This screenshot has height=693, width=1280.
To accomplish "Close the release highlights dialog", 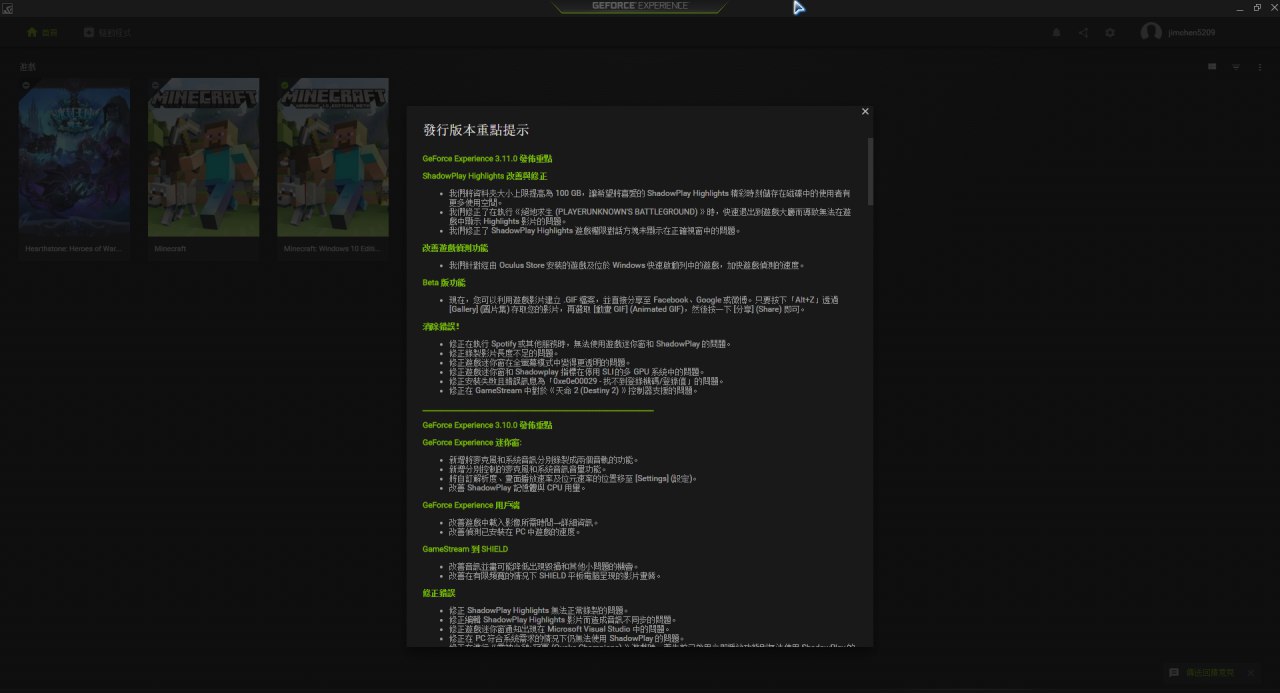I will [865, 112].
